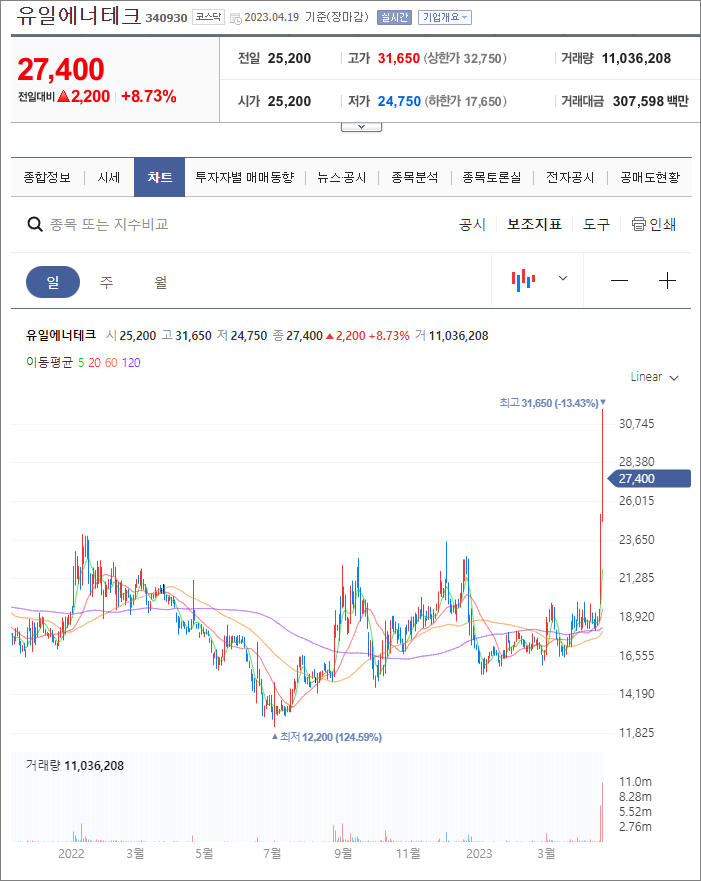
Task: Open the 뉴스·공시 tab
Action: (x=342, y=178)
